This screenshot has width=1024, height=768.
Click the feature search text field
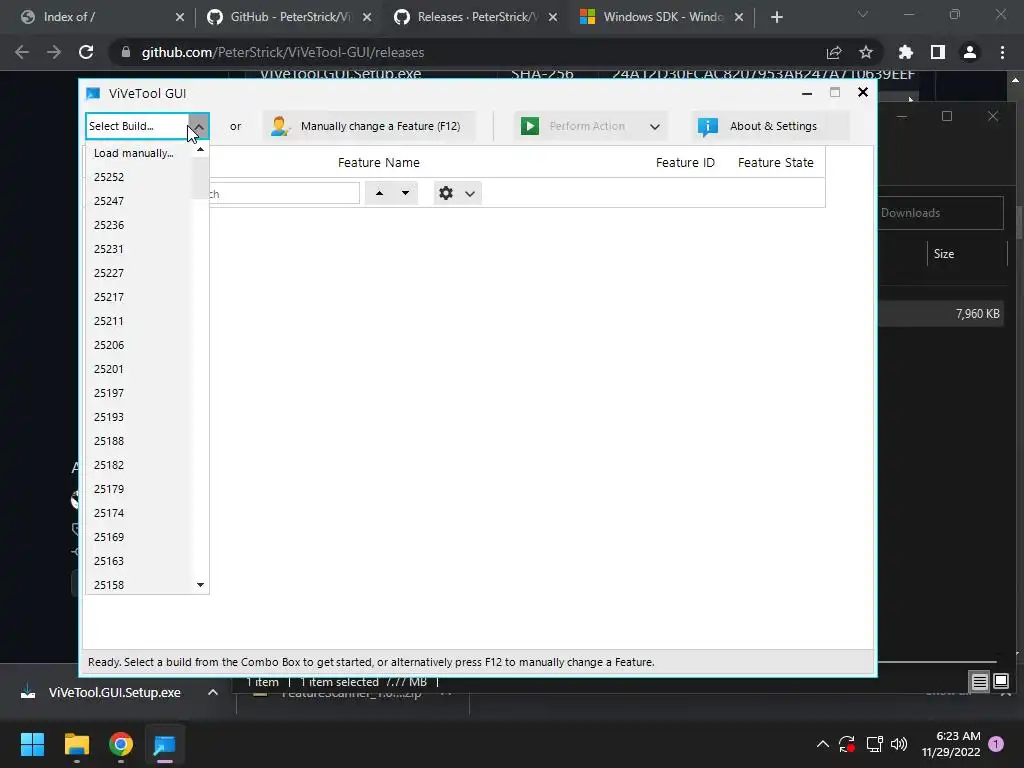pyautogui.click(x=283, y=193)
